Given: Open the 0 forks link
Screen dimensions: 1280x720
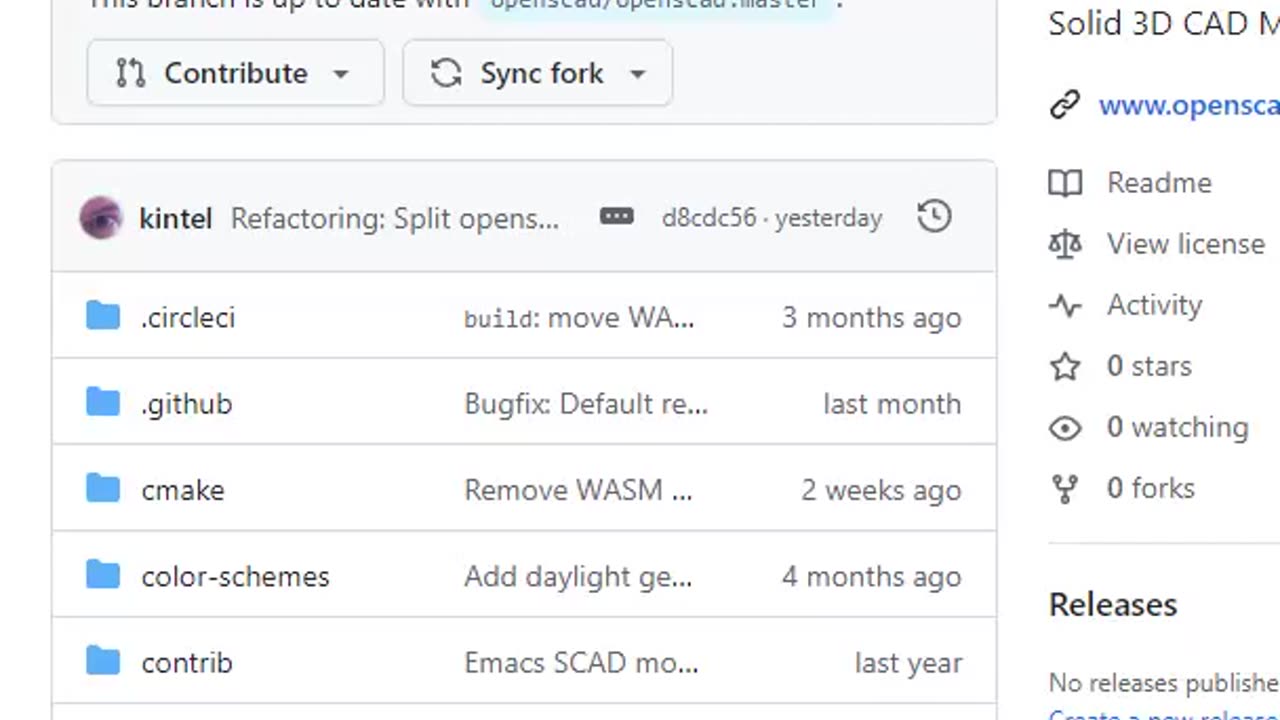Looking at the screenshot, I should [x=1151, y=488].
